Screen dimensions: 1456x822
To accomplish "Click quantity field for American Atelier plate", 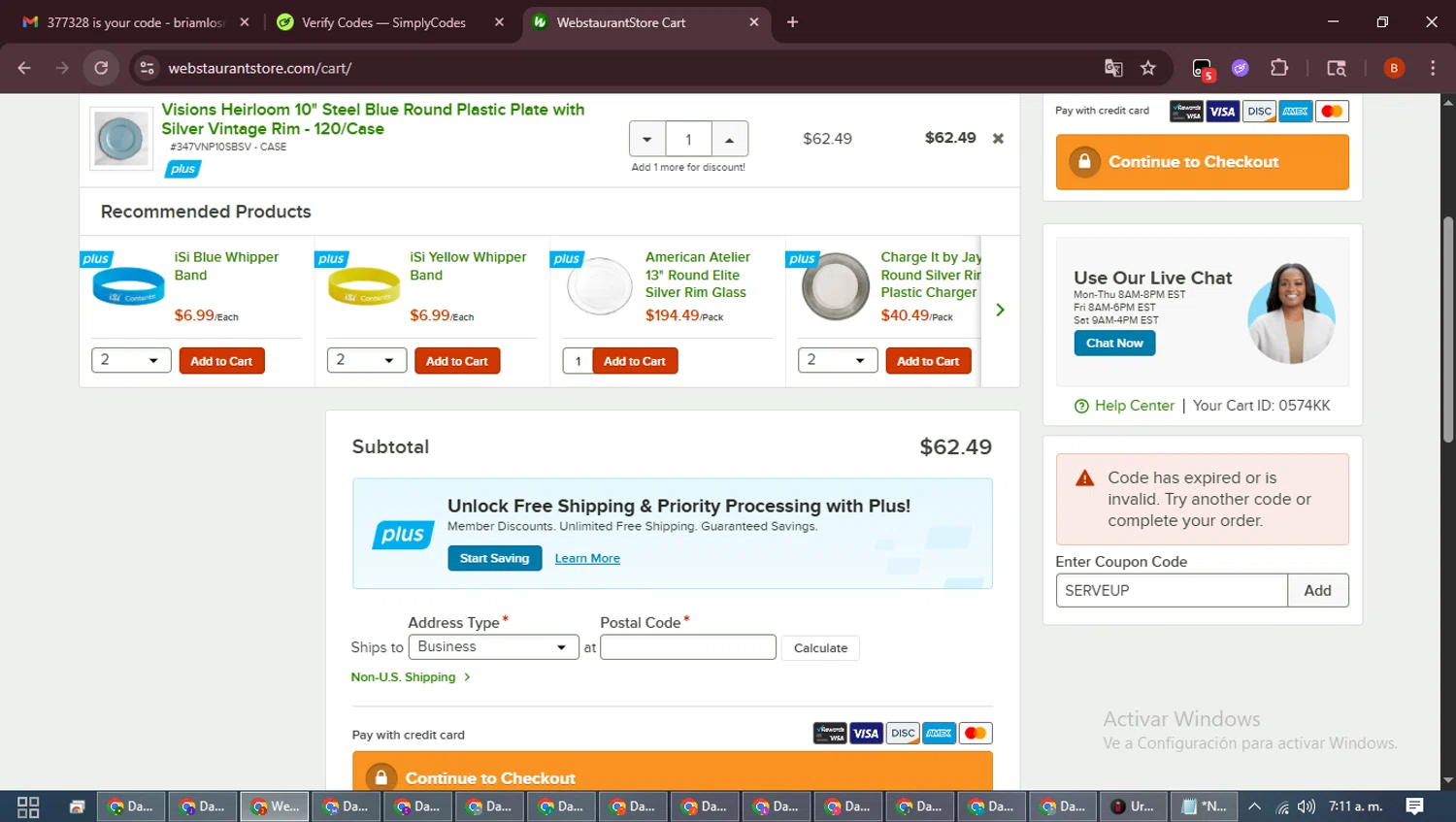I will tap(578, 361).
